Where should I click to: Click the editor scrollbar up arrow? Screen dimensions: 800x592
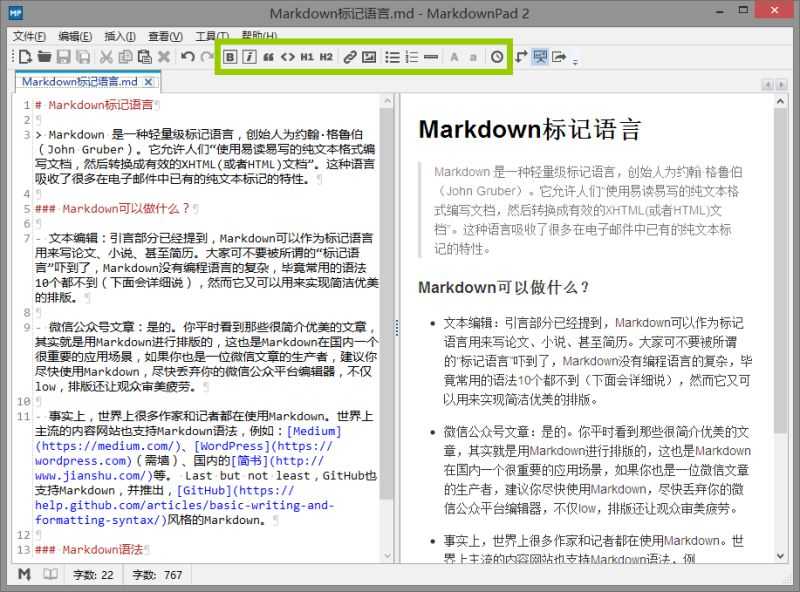387,101
